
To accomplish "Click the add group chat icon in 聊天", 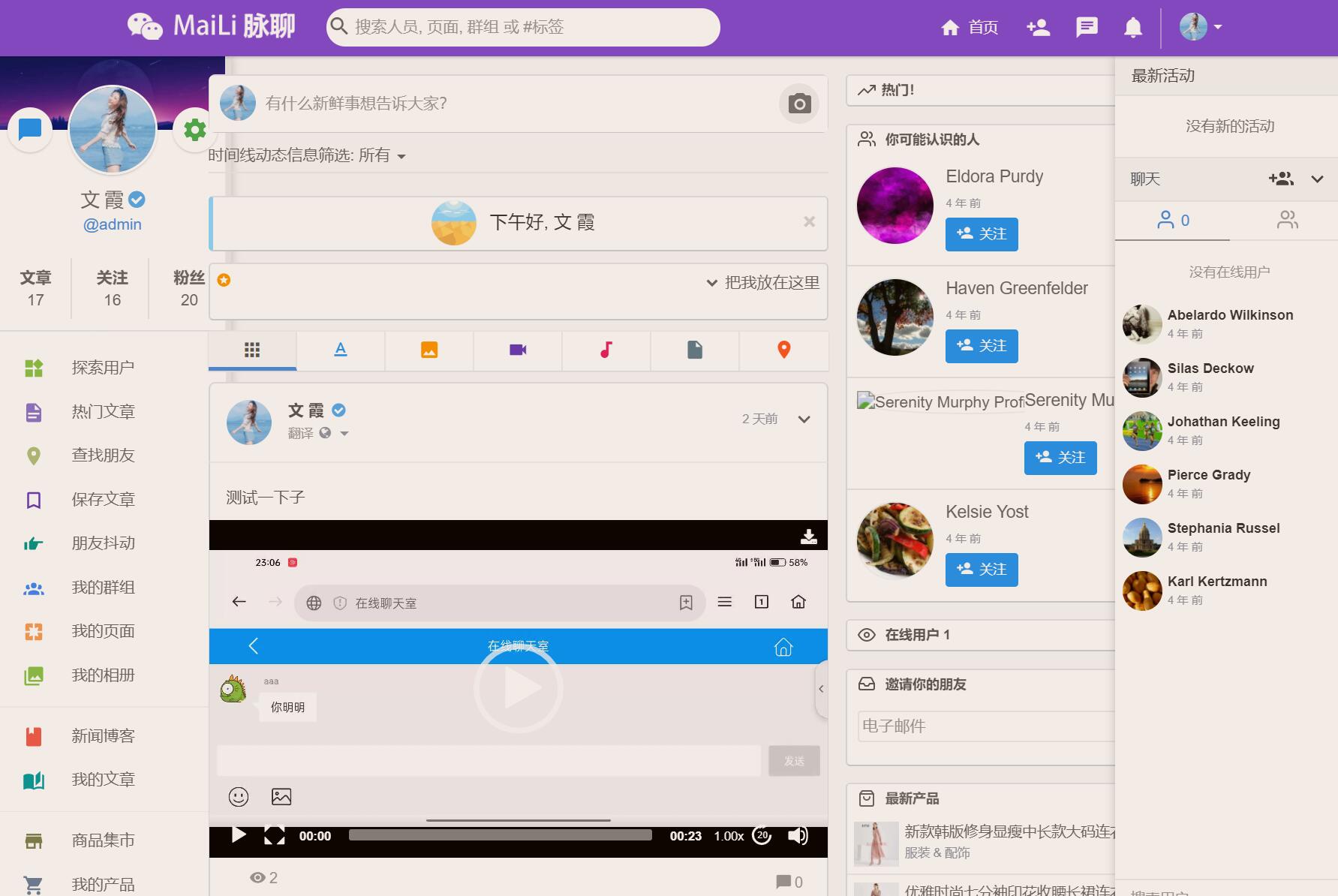I will click(1281, 179).
